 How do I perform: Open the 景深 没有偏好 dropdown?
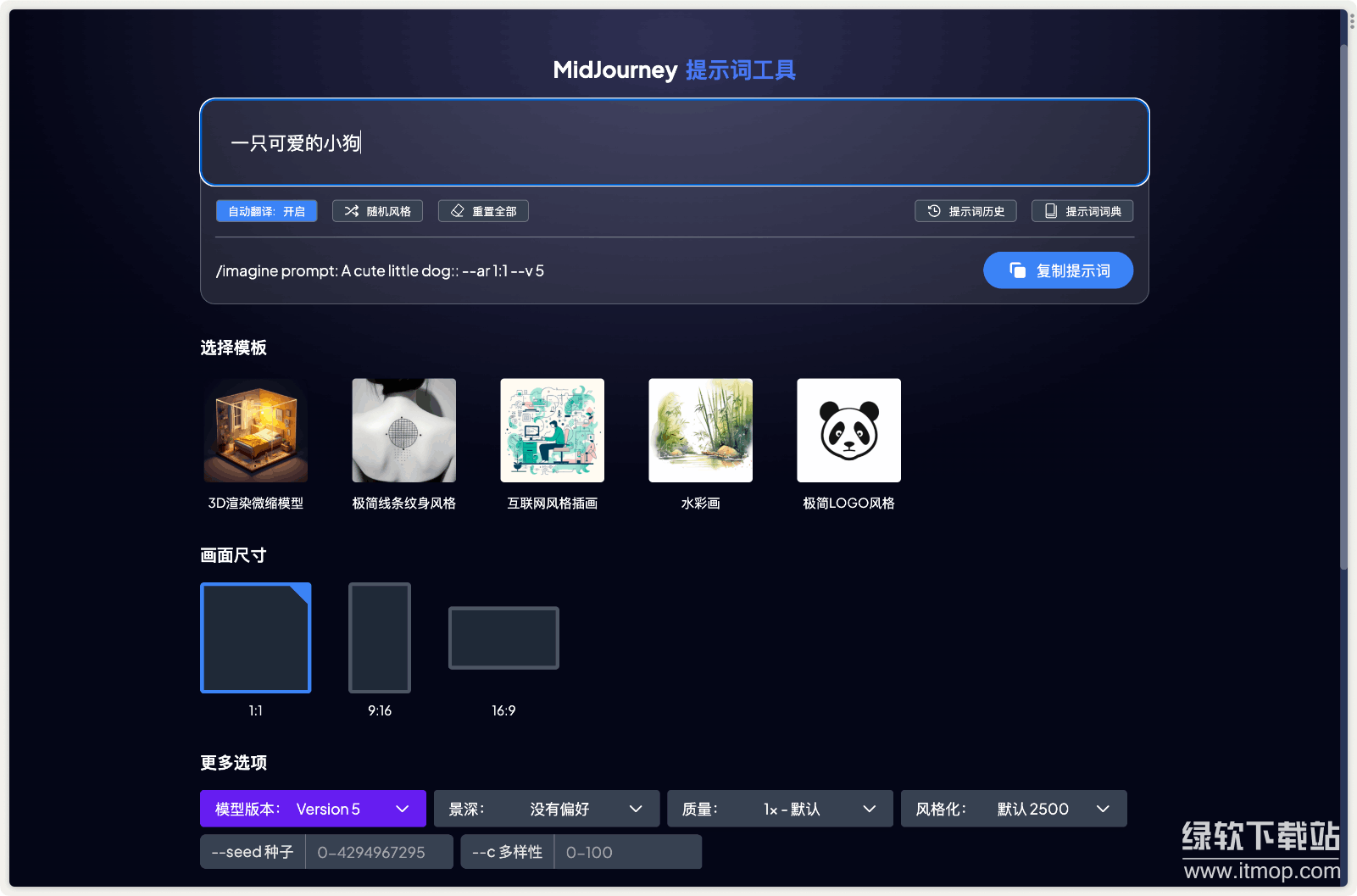point(547,809)
